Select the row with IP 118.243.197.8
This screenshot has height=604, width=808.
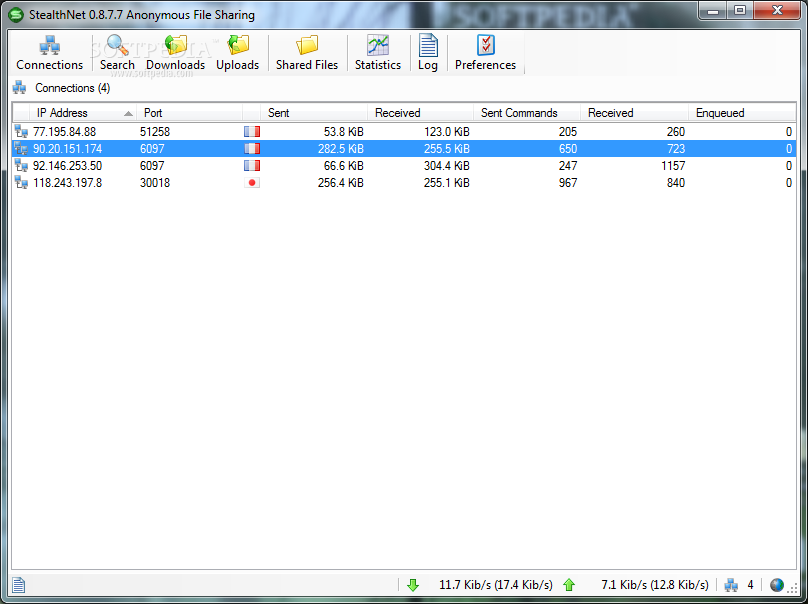pyautogui.click(x=404, y=182)
